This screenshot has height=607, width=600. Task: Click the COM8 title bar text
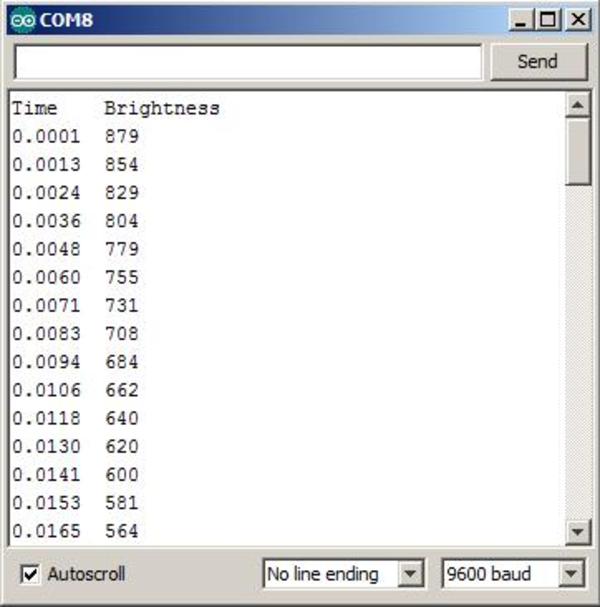pyautogui.click(x=66, y=19)
